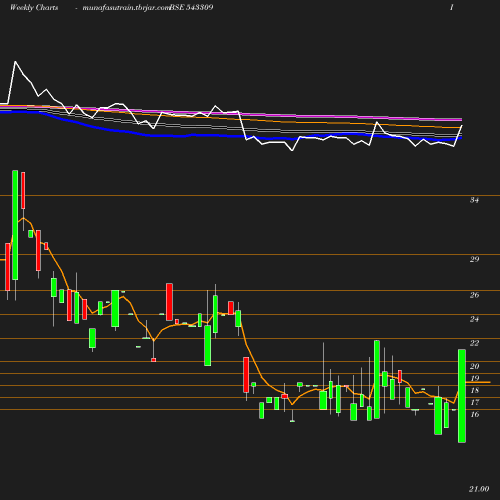500x500 pixels.
Task: Click the 16 price axis label
Action: click(x=474, y=414)
